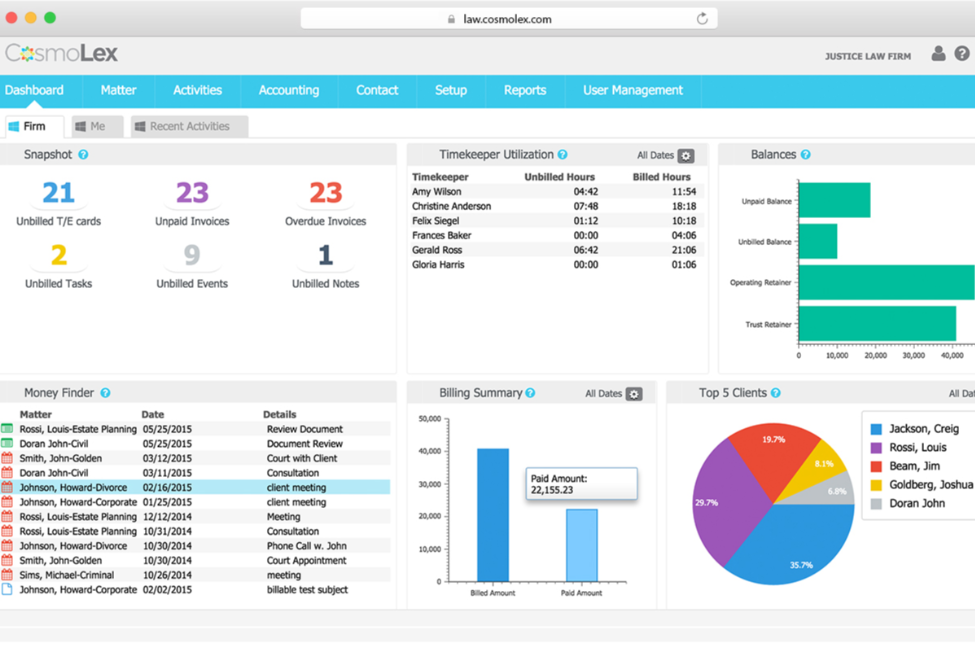
Task: Open the Activities menu
Action: [197, 90]
